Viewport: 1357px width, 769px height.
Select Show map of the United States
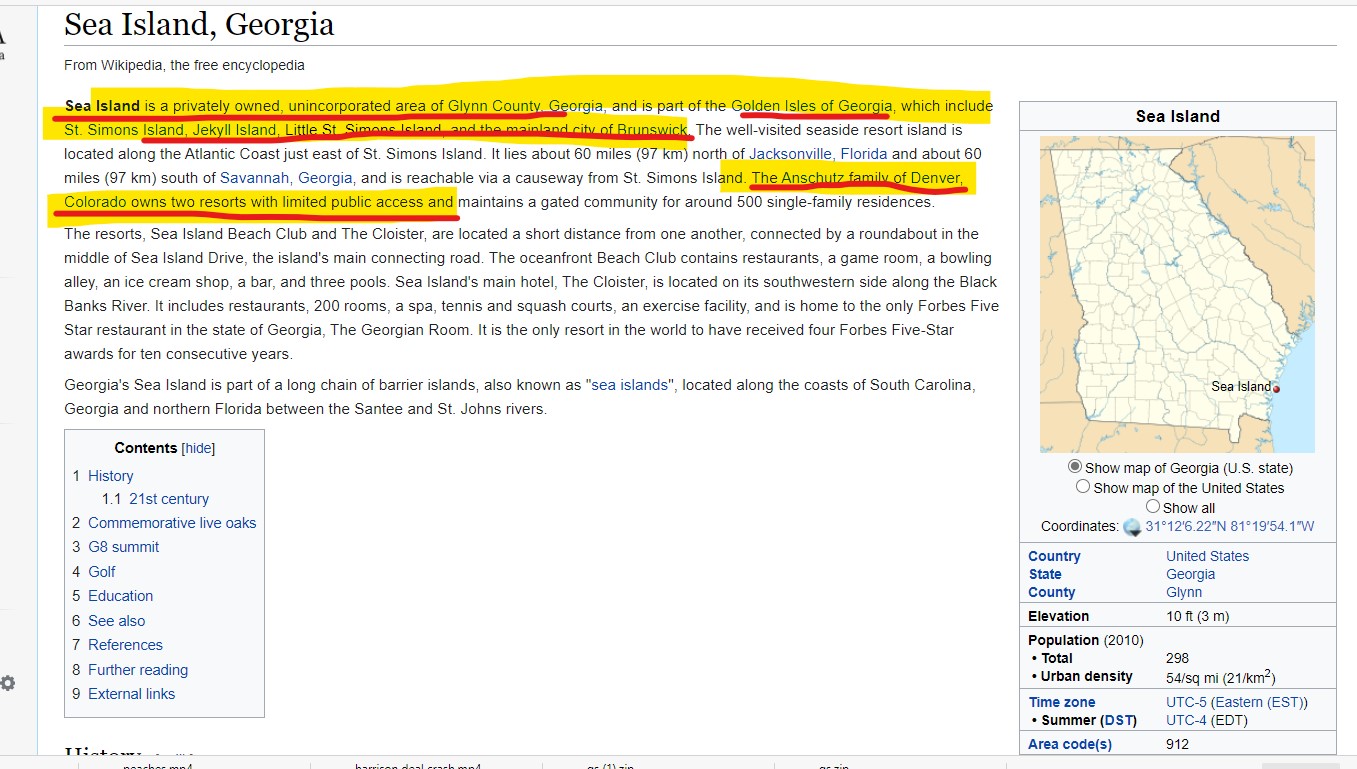point(1083,487)
